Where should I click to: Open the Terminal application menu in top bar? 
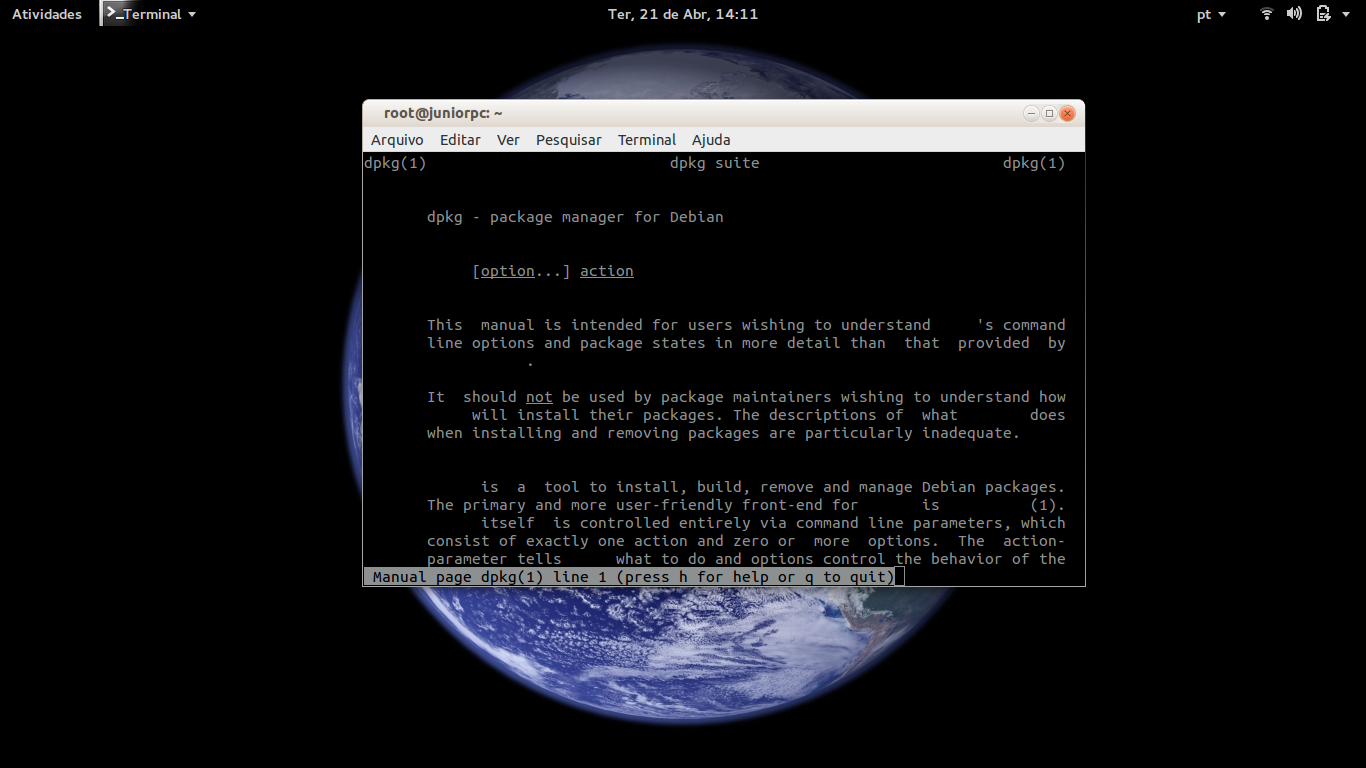tap(158, 14)
